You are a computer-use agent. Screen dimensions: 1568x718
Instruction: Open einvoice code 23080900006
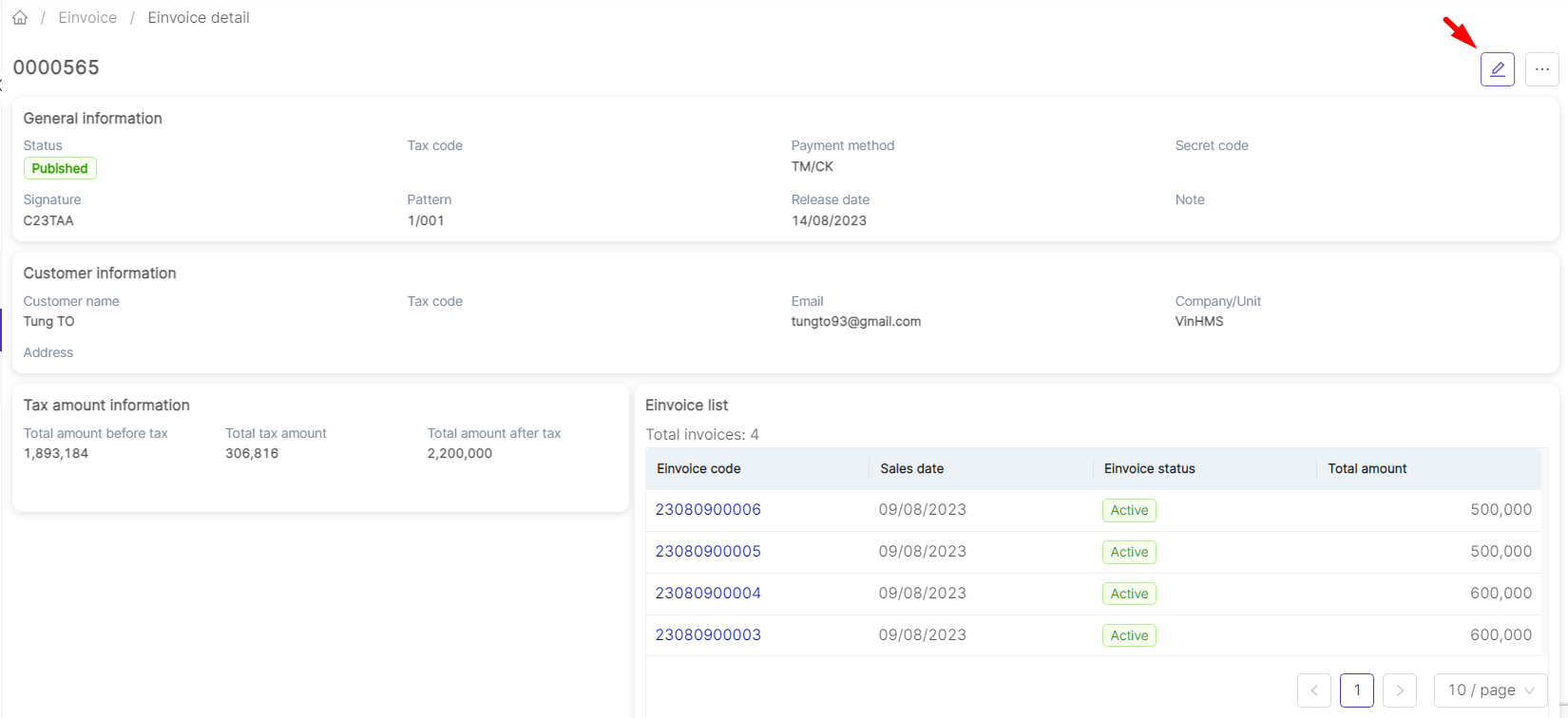[708, 510]
